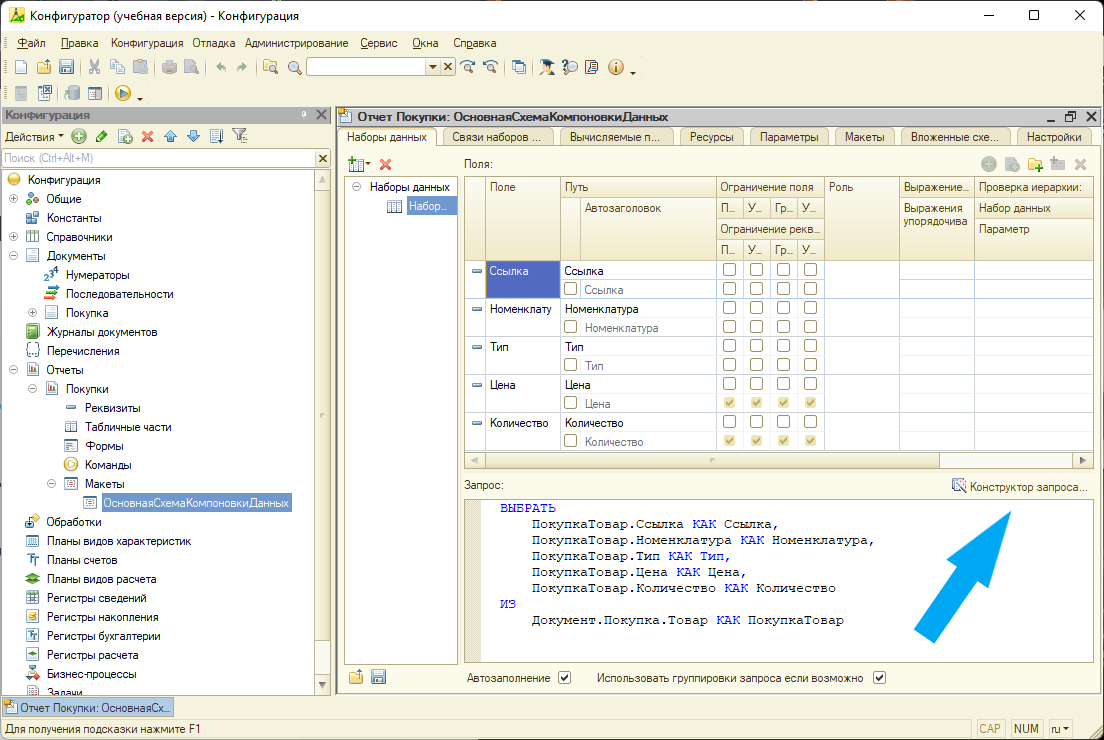The width and height of the screenshot is (1104, 740).
Task: Click the Цена field name cell
Action: 522,394
